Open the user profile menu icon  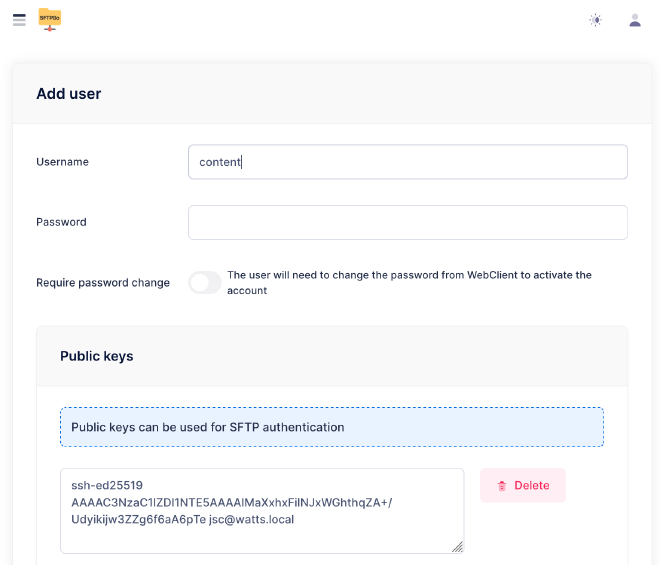(x=635, y=20)
